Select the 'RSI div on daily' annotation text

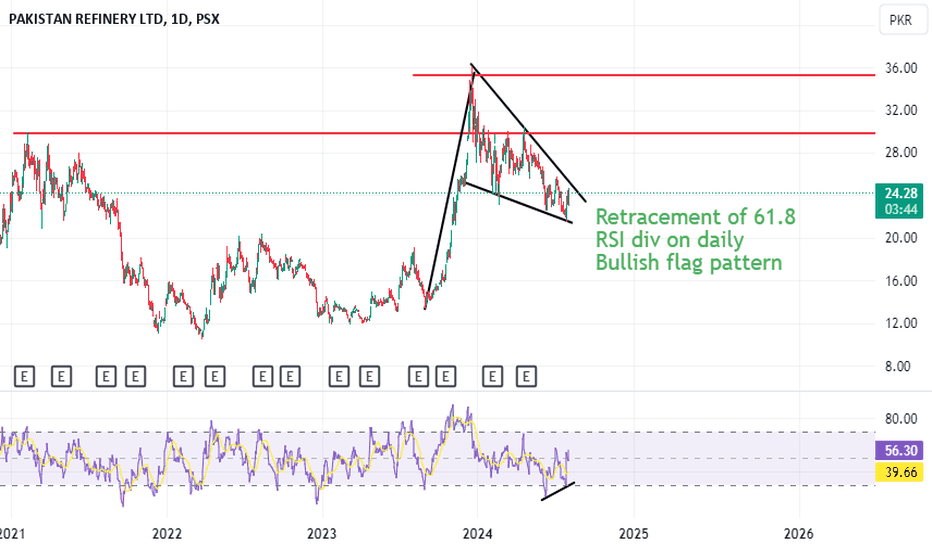[x=670, y=240]
